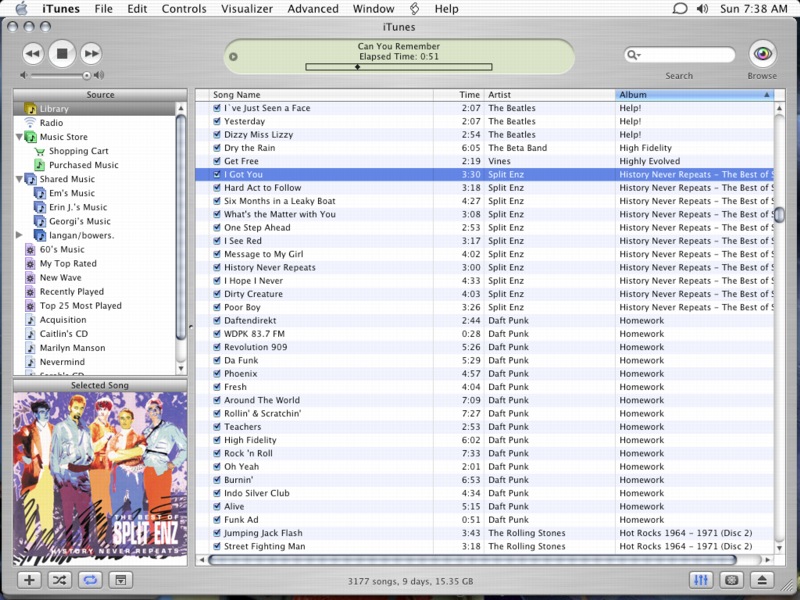Go back to previous song
Viewport: 800px width, 600px height.
point(32,53)
